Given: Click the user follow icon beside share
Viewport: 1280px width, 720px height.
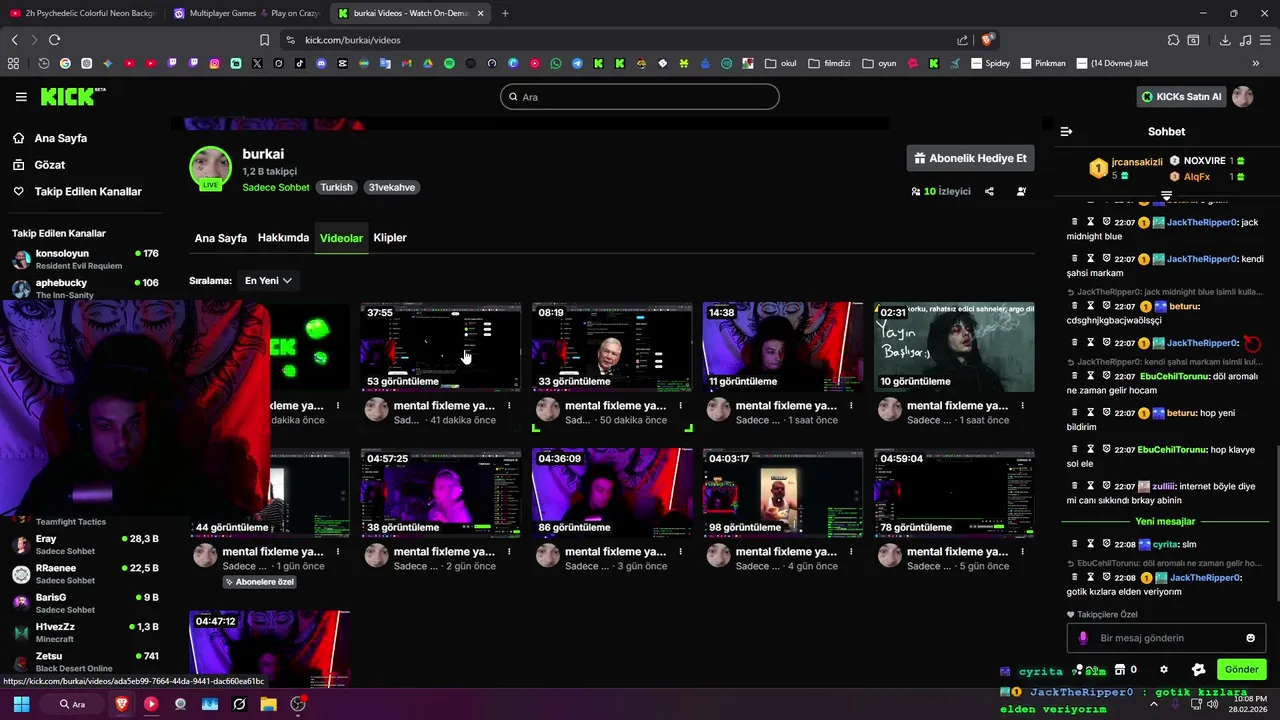Looking at the screenshot, I should pyautogui.click(x=1021, y=191).
